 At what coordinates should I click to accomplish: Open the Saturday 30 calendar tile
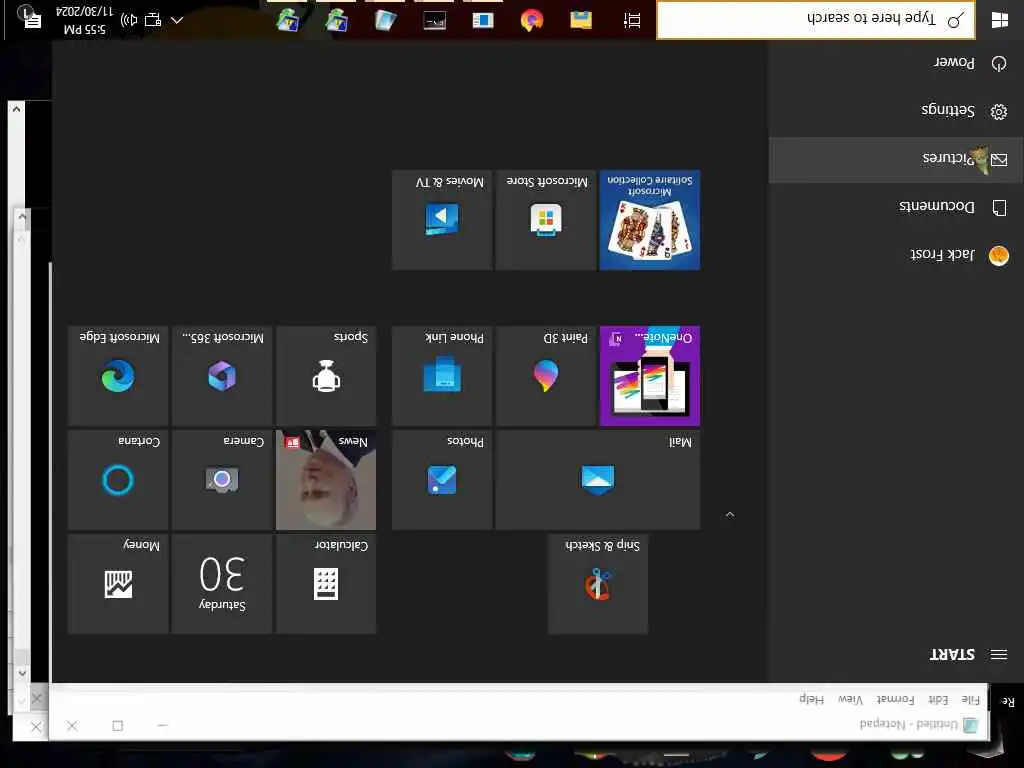coord(222,583)
